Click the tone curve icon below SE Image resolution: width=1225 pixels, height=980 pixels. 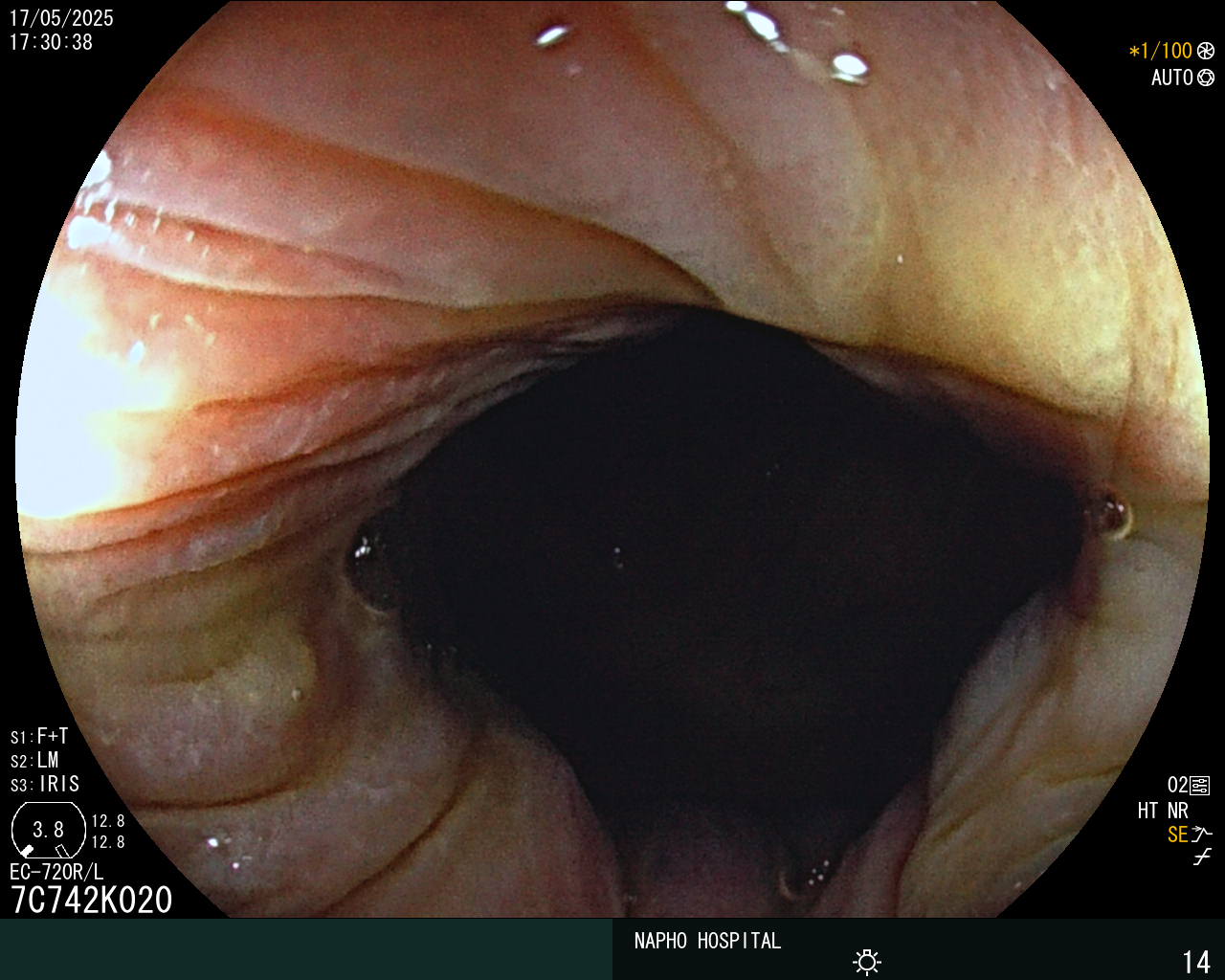1202,857
